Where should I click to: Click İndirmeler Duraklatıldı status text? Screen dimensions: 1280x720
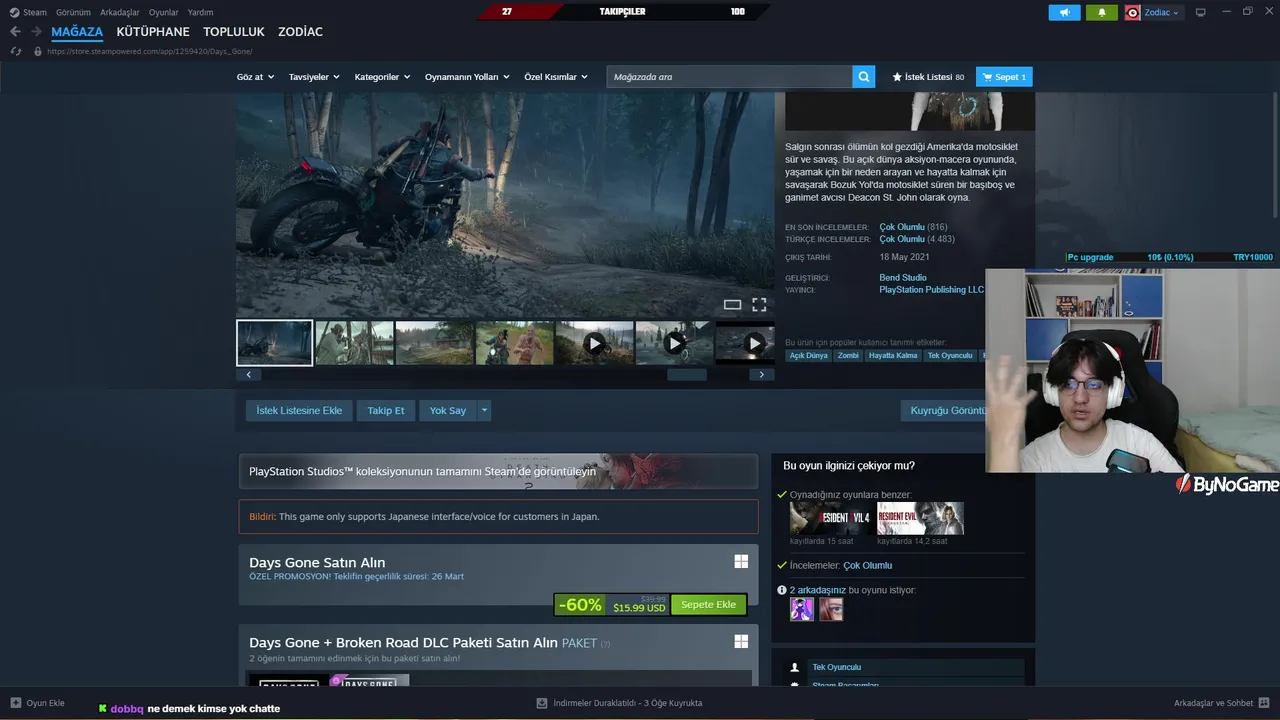click(628, 703)
